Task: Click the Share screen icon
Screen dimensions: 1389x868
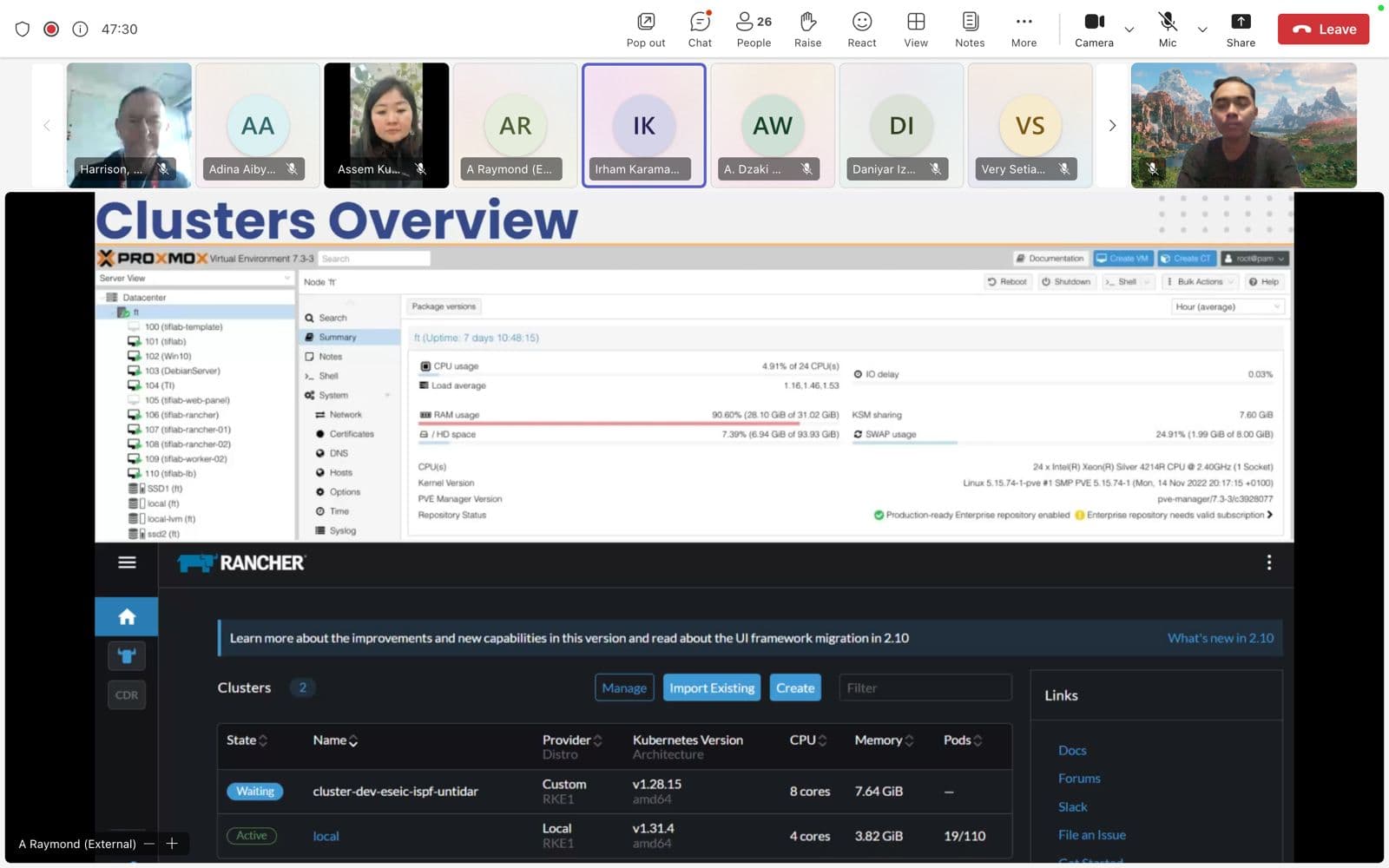Action: (x=1241, y=30)
